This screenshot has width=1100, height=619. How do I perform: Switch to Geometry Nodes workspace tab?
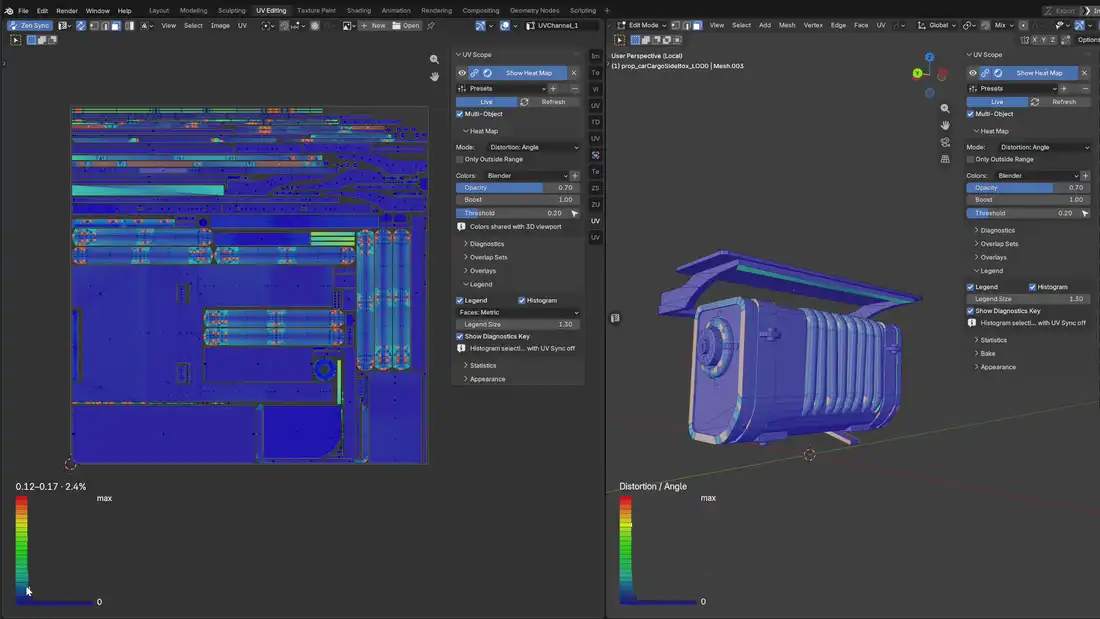click(534, 11)
